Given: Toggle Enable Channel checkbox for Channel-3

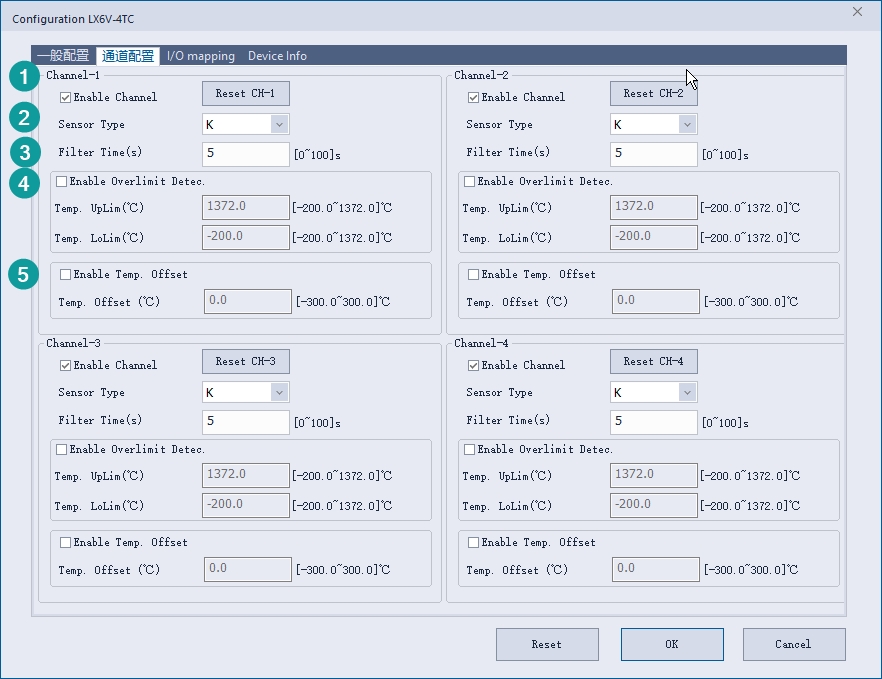Looking at the screenshot, I should tap(65, 365).
